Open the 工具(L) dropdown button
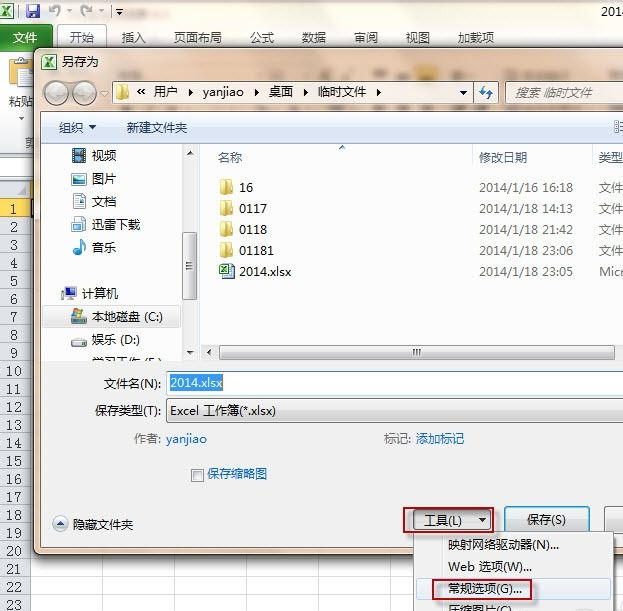 (x=450, y=520)
